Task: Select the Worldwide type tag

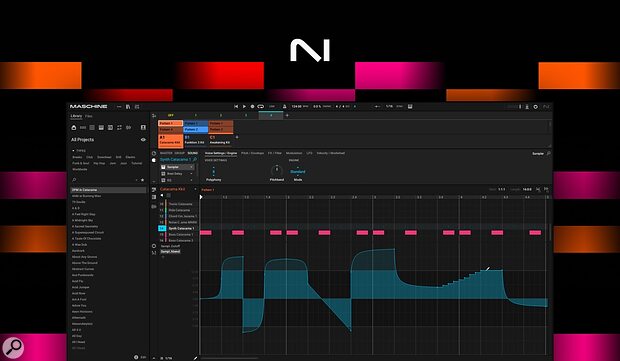Action: [x=79, y=169]
